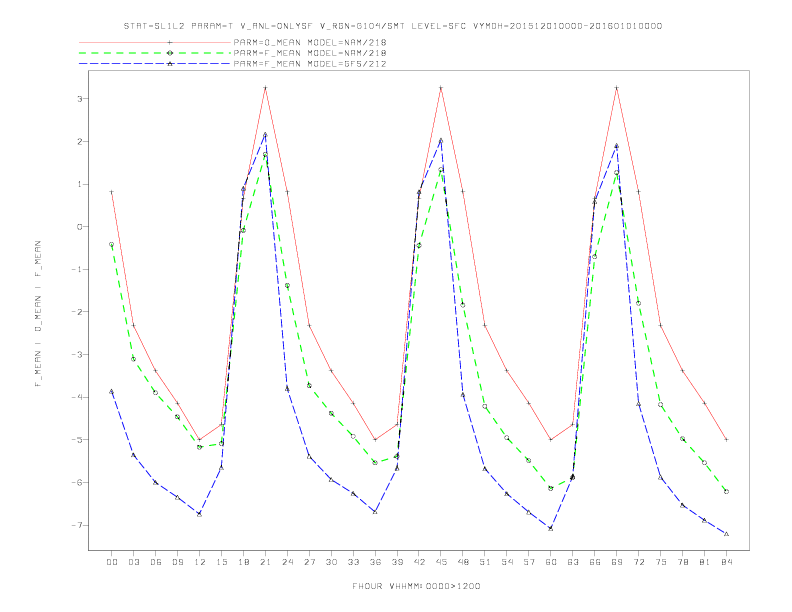792x612 pixels.
Task: Select legend entry PARM=O_MEAN MODEL=NAM/218
Action: [310, 42]
